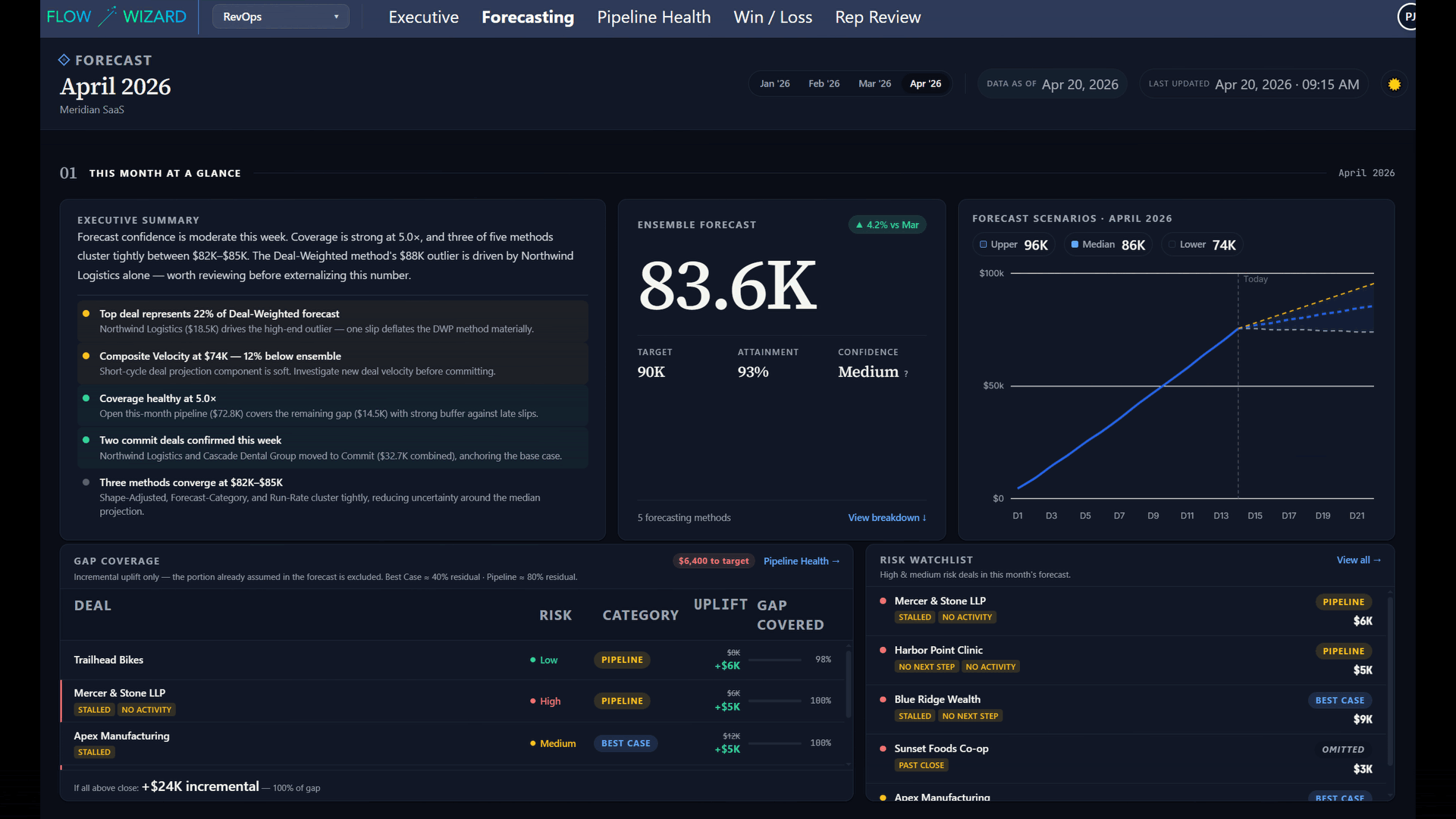Open the Forecasting tab
The image size is (1456, 819).
click(x=528, y=17)
